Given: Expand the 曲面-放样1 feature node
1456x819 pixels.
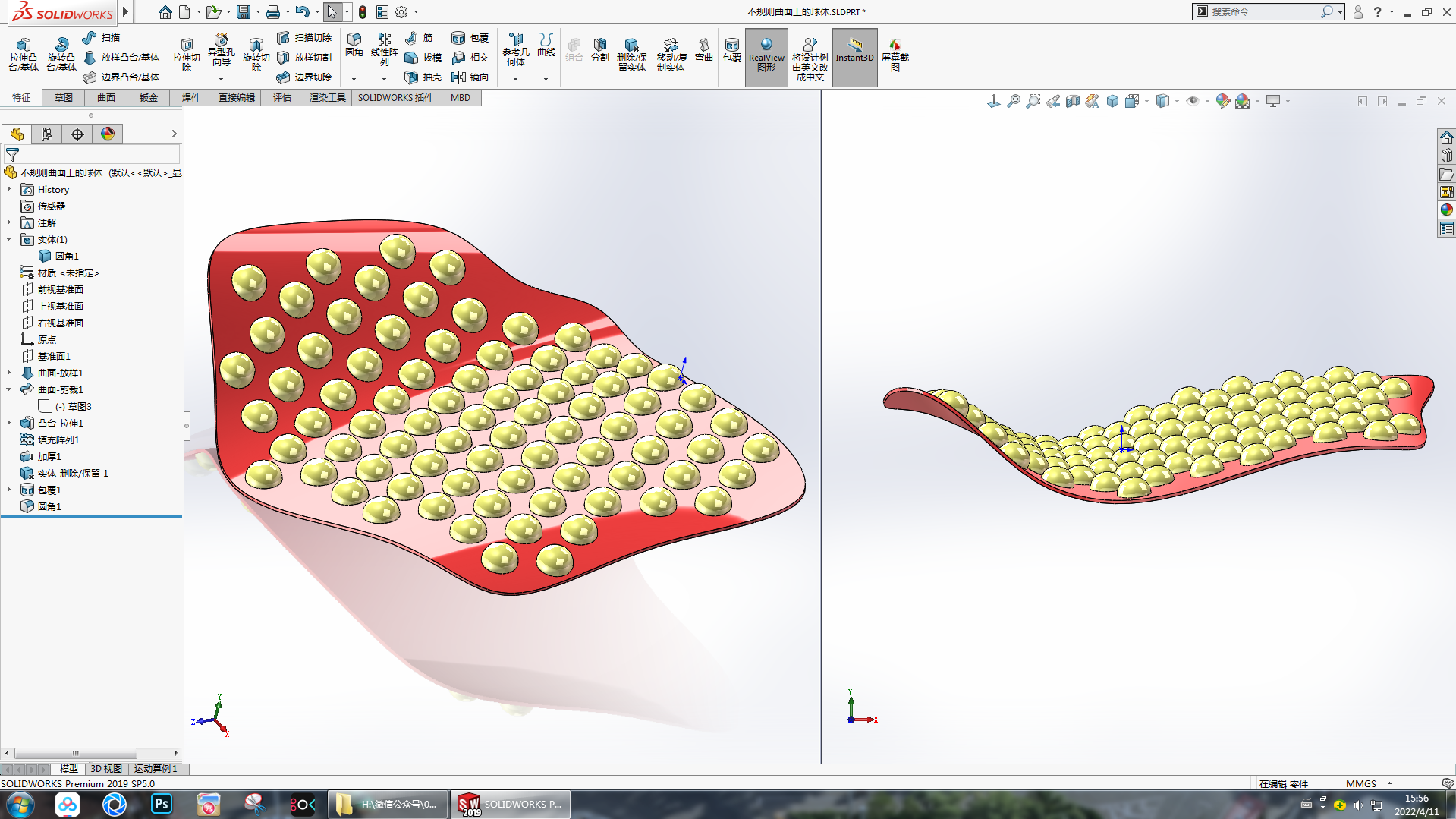Looking at the screenshot, I should 9,373.
